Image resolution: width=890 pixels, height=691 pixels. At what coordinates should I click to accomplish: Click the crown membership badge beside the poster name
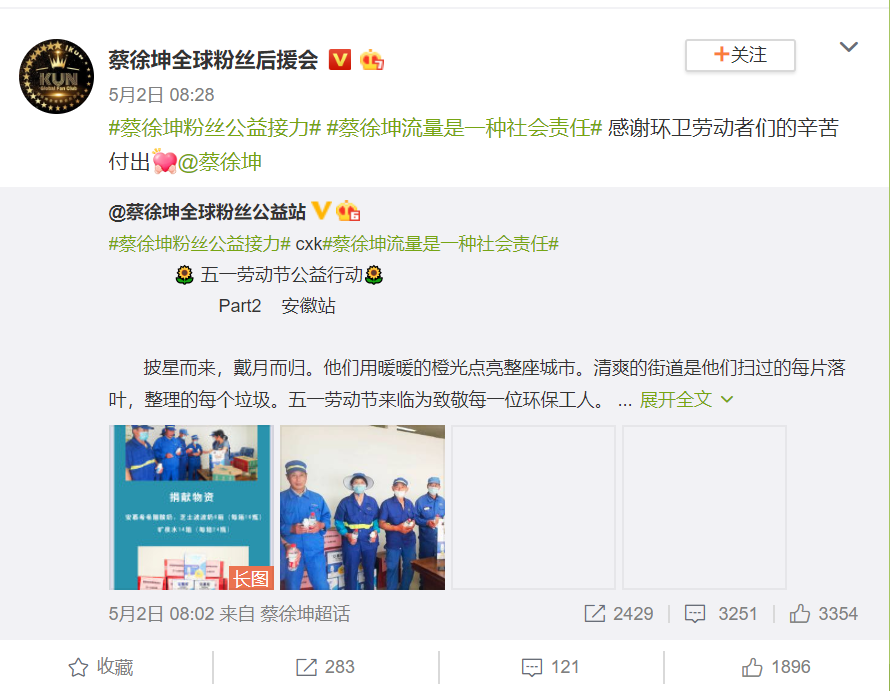pyautogui.click(x=372, y=60)
